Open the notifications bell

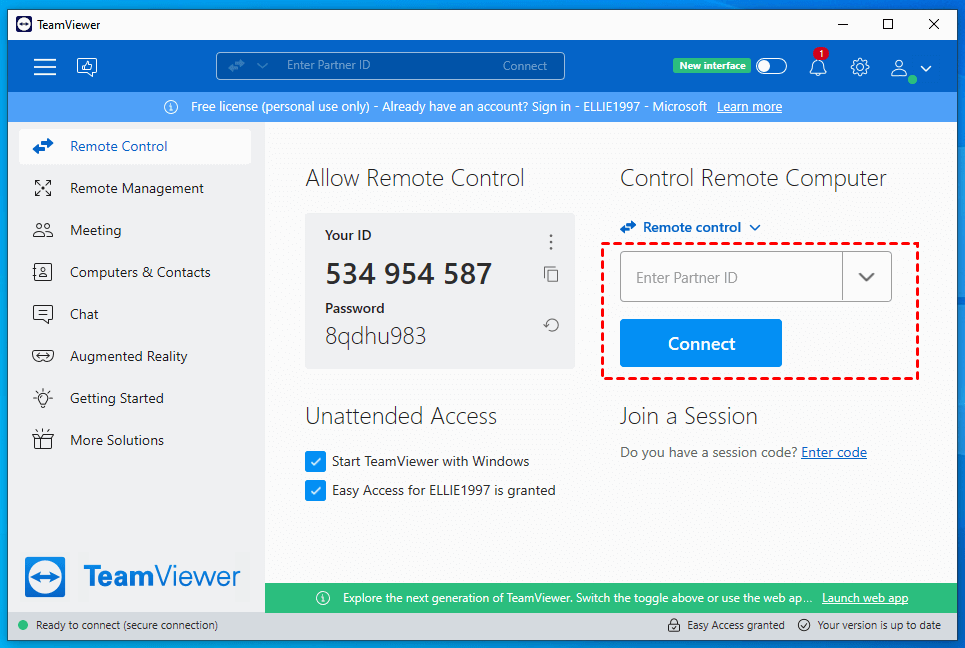point(818,67)
